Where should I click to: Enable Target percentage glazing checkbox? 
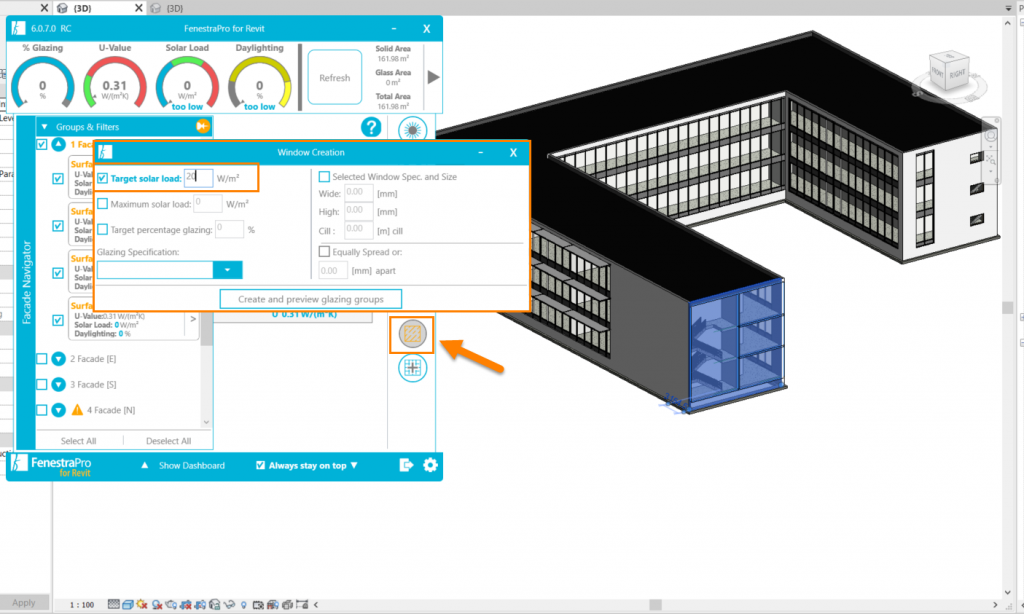(103, 229)
